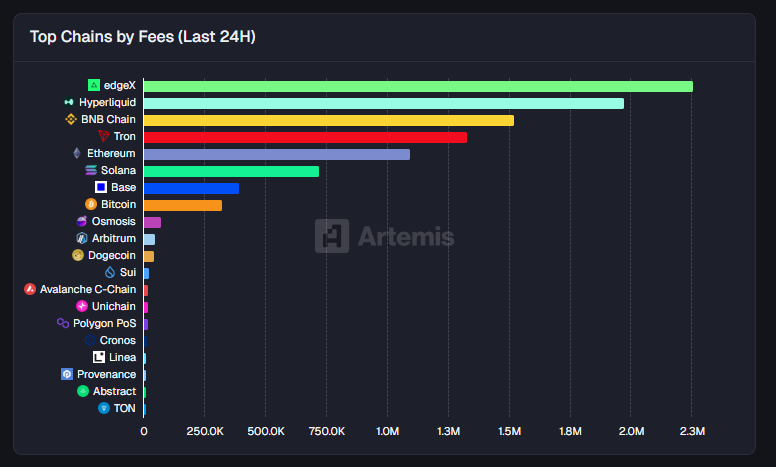776x467 pixels.
Task: Click the edgeX chain logo icon
Action: (94, 86)
